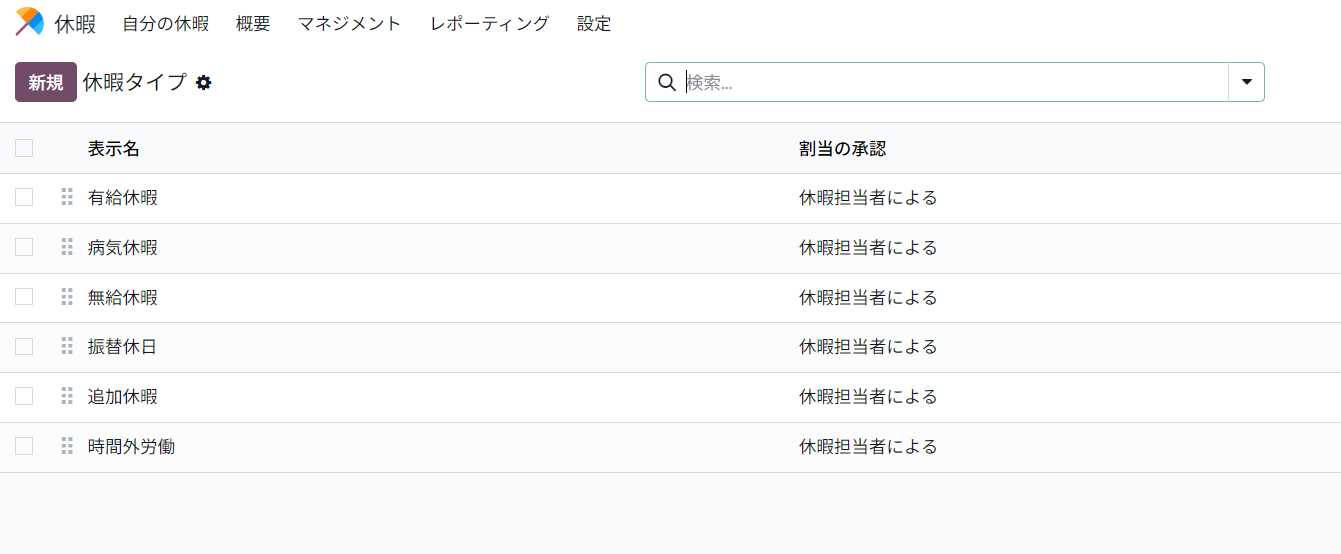Sort by the 割当の承認 column header
The height and width of the screenshot is (554, 1341).
tap(842, 149)
